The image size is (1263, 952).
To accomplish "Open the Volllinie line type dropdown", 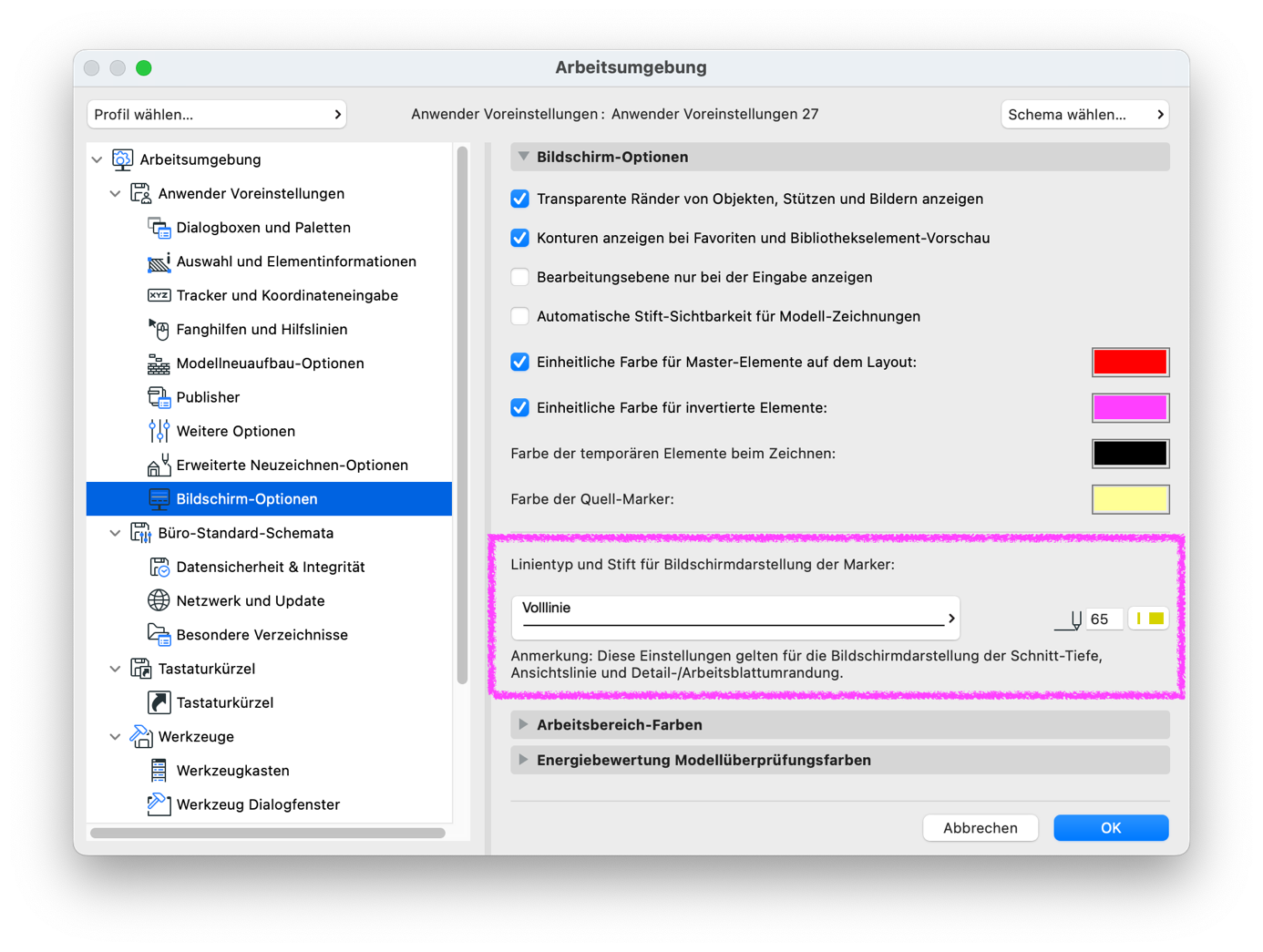I will click(735, 618).
